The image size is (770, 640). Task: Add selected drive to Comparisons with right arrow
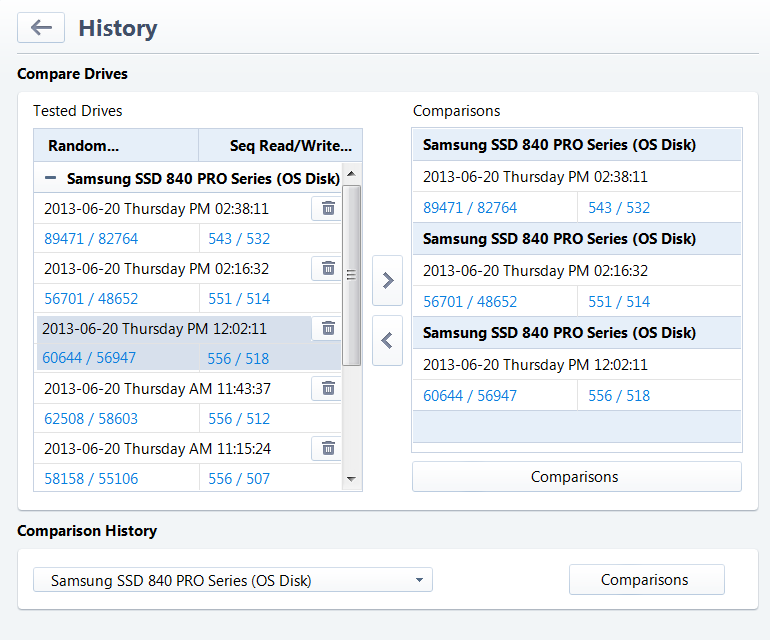387,280
